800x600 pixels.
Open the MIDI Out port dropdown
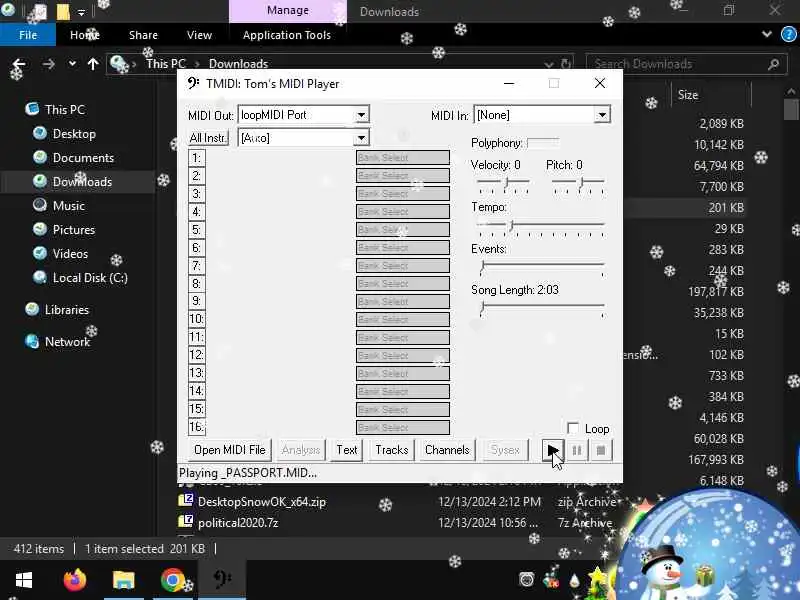click(361, 115)
